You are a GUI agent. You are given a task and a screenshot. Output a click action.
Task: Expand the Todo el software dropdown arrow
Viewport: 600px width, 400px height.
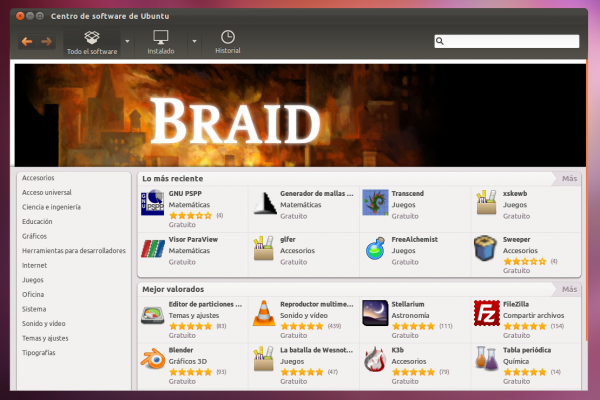point(128,43)
